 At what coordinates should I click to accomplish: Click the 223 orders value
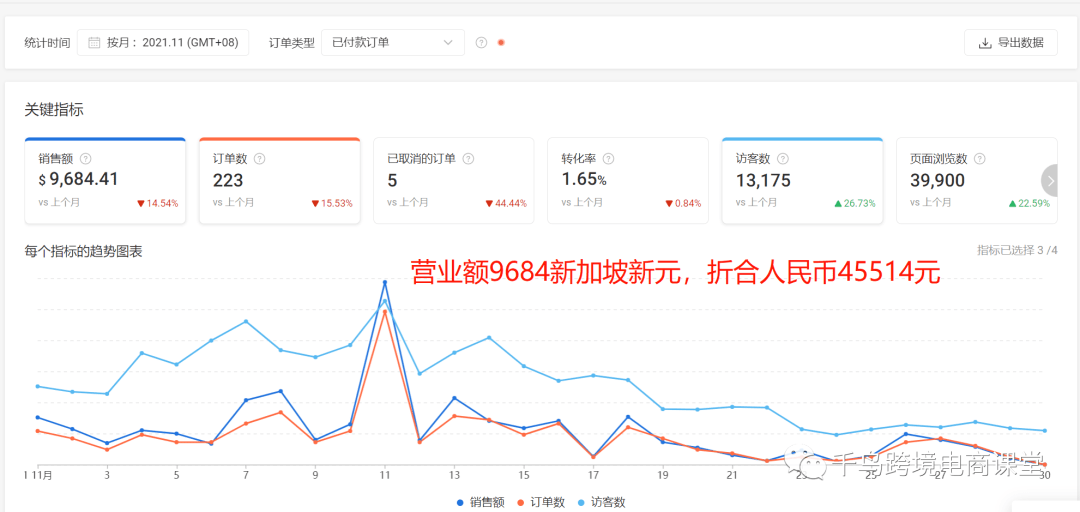(x=228, y=181)
